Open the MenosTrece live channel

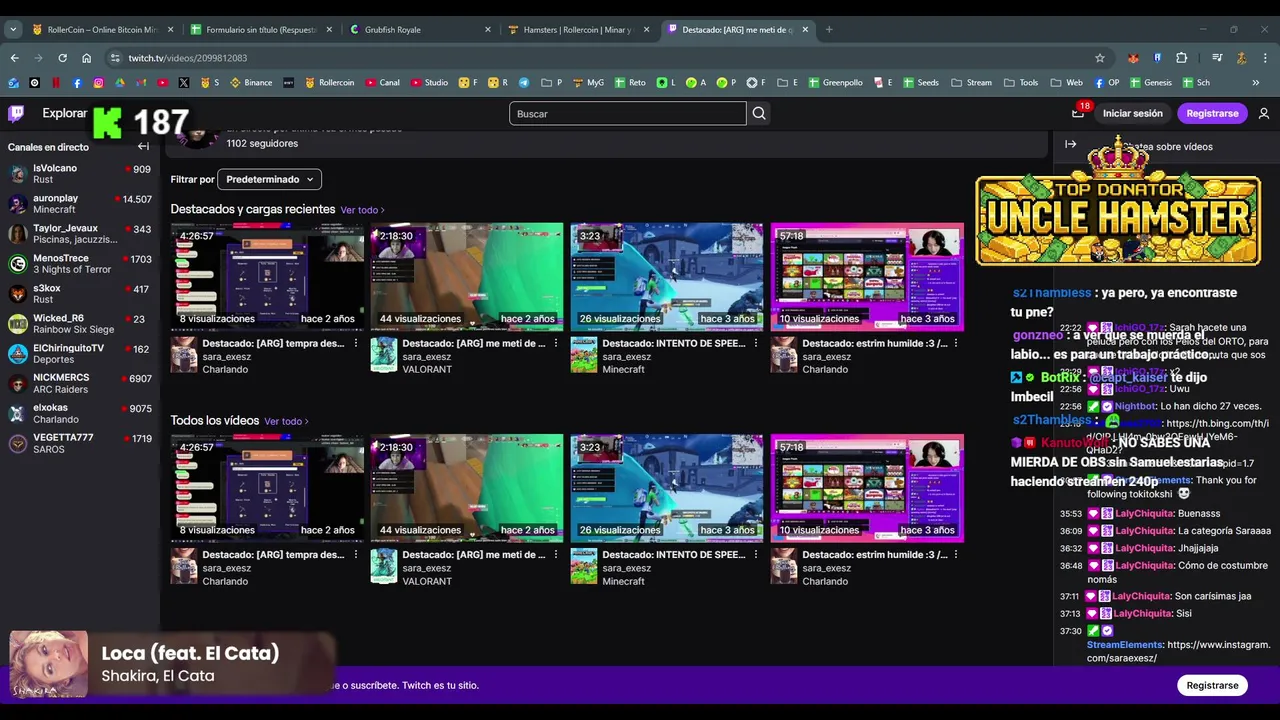(x=80, y=264)
